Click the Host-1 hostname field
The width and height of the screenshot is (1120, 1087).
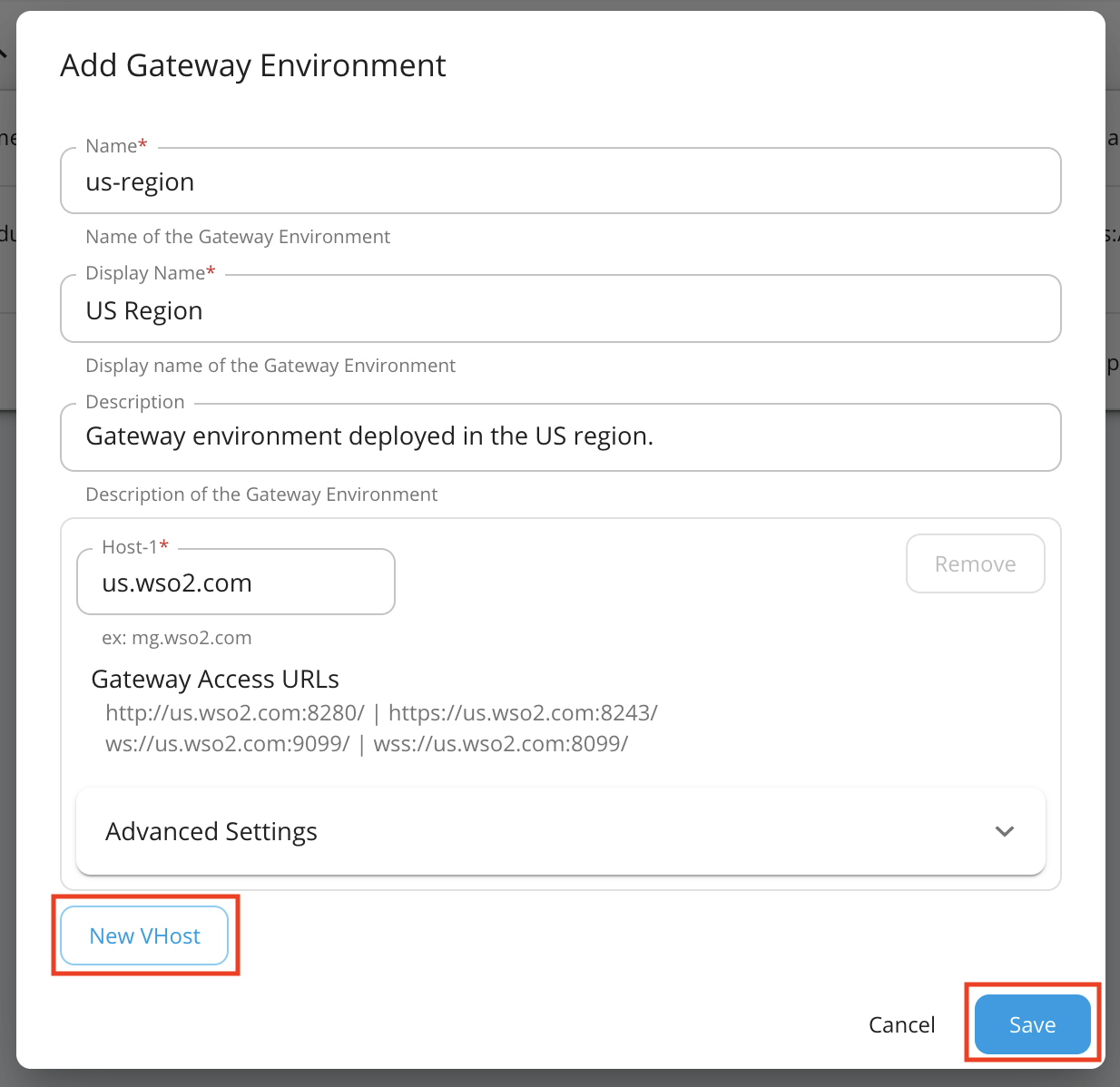pos(235,582)
